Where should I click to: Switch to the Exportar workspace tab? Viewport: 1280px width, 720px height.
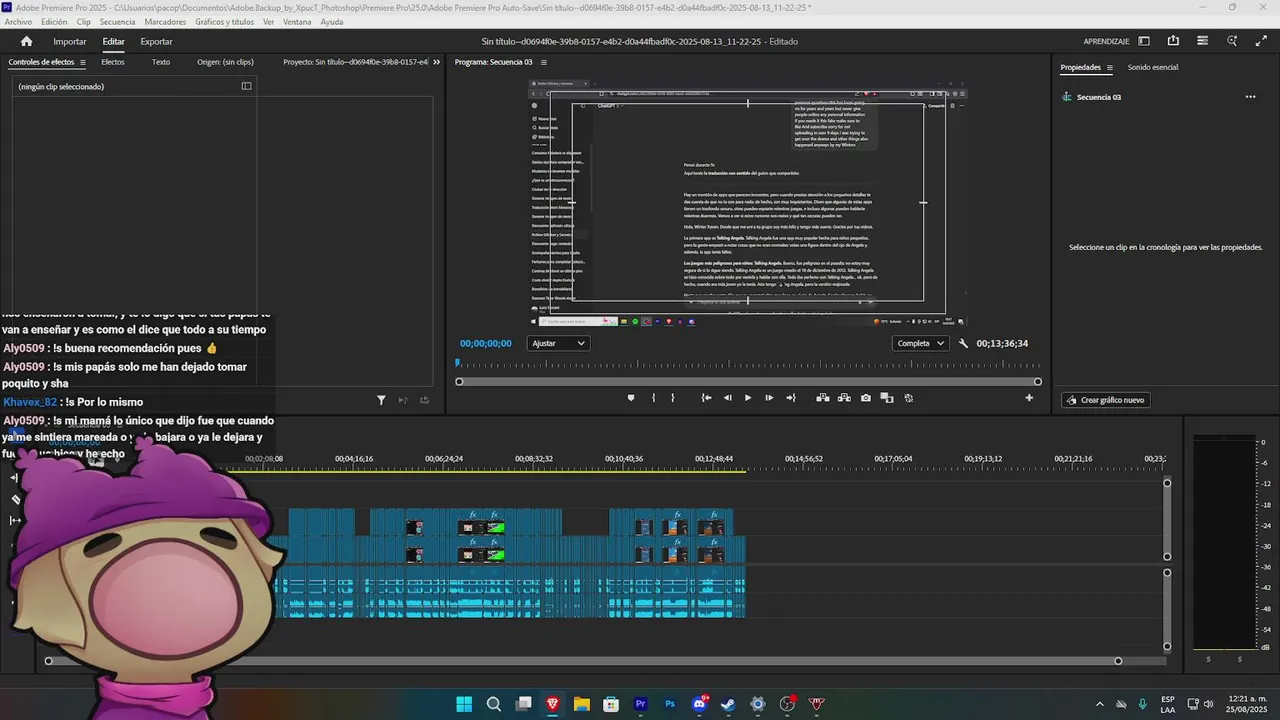(x=156, y=41)
